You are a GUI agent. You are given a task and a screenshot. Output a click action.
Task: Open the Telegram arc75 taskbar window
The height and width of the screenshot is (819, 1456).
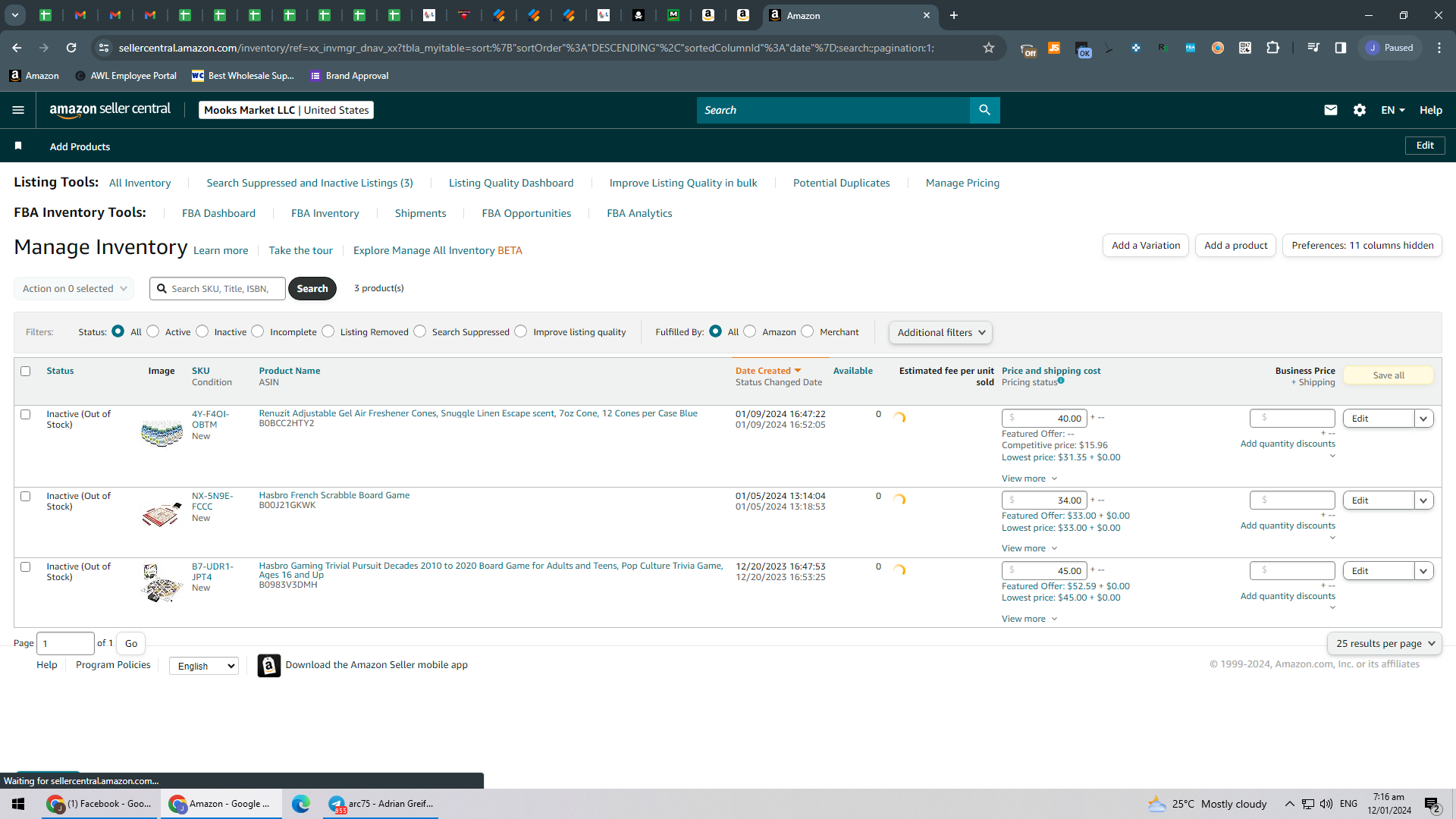click(381, 804)
